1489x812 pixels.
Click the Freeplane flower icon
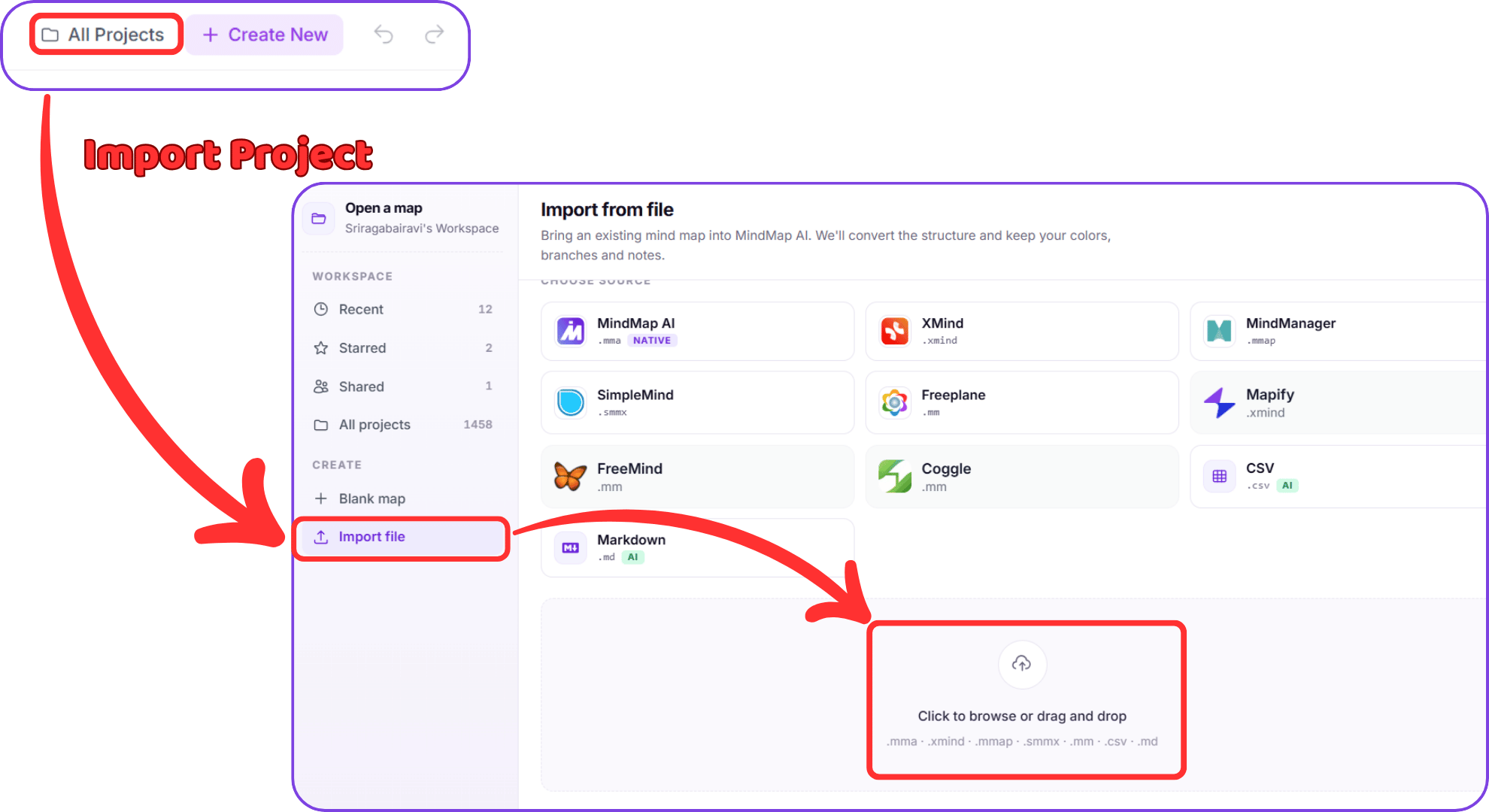point(895,403)
